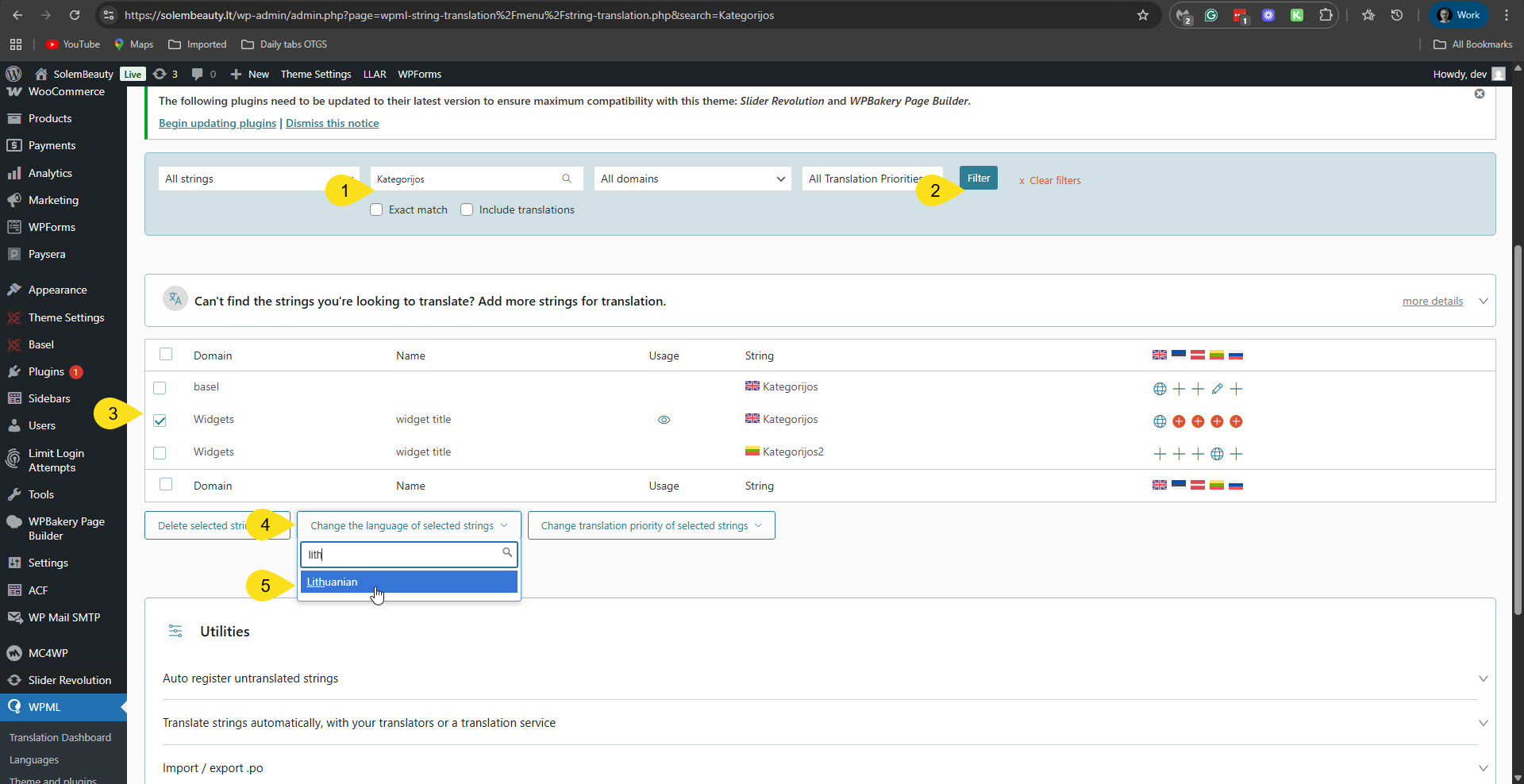Click the Lithuanian flag in table header

(x=1217, y=355)
